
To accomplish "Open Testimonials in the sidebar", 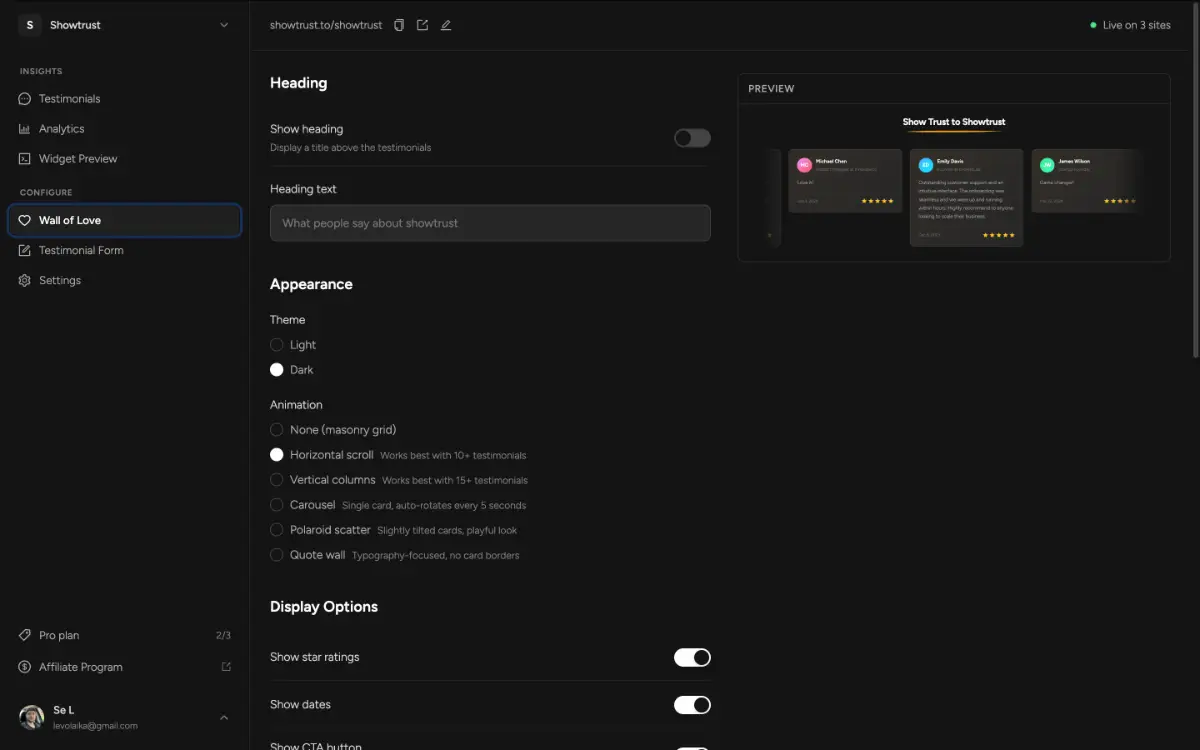I will [125, 99].
